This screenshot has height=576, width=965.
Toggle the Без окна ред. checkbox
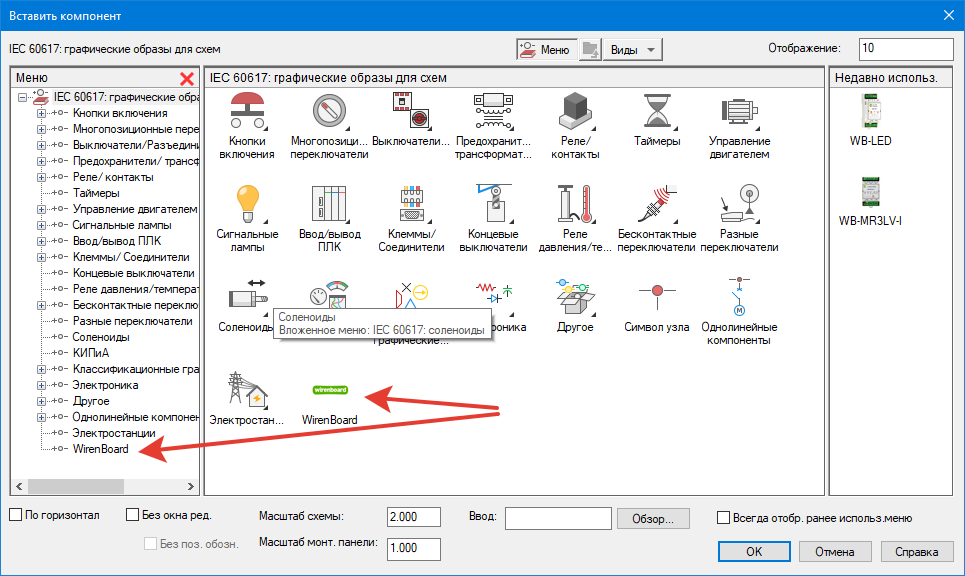(133, 516)
